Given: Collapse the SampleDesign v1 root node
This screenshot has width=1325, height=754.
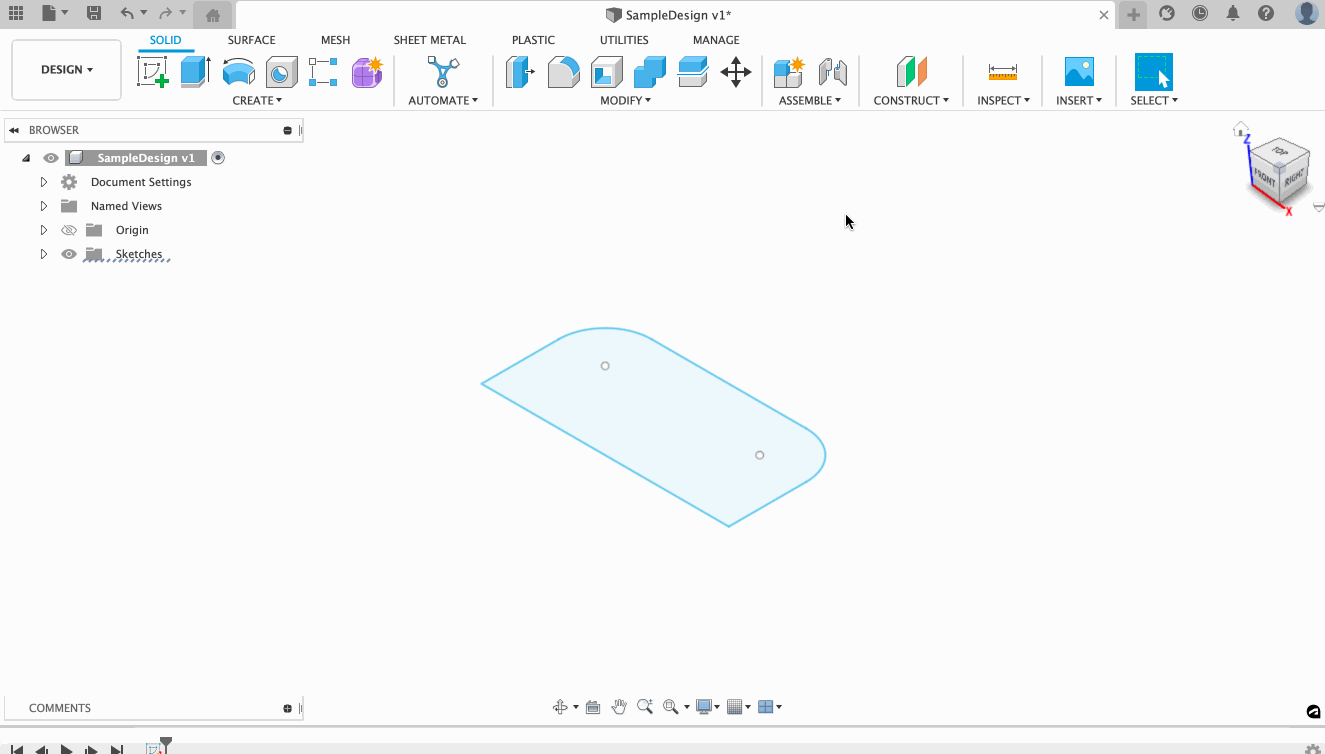Looking at the screenshot, I should coord(26,158).
